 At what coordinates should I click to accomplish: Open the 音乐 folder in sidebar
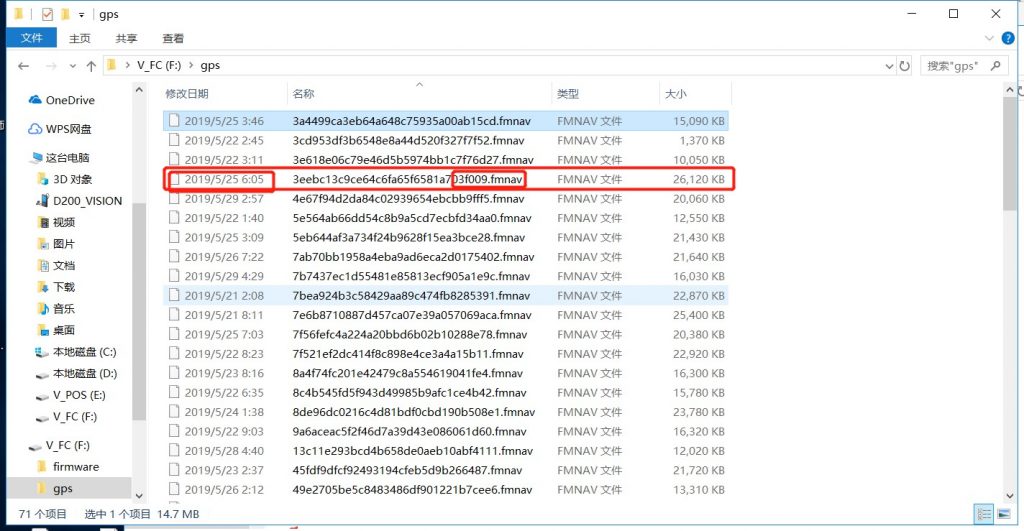pyautogui.click(x=56, y=308)
